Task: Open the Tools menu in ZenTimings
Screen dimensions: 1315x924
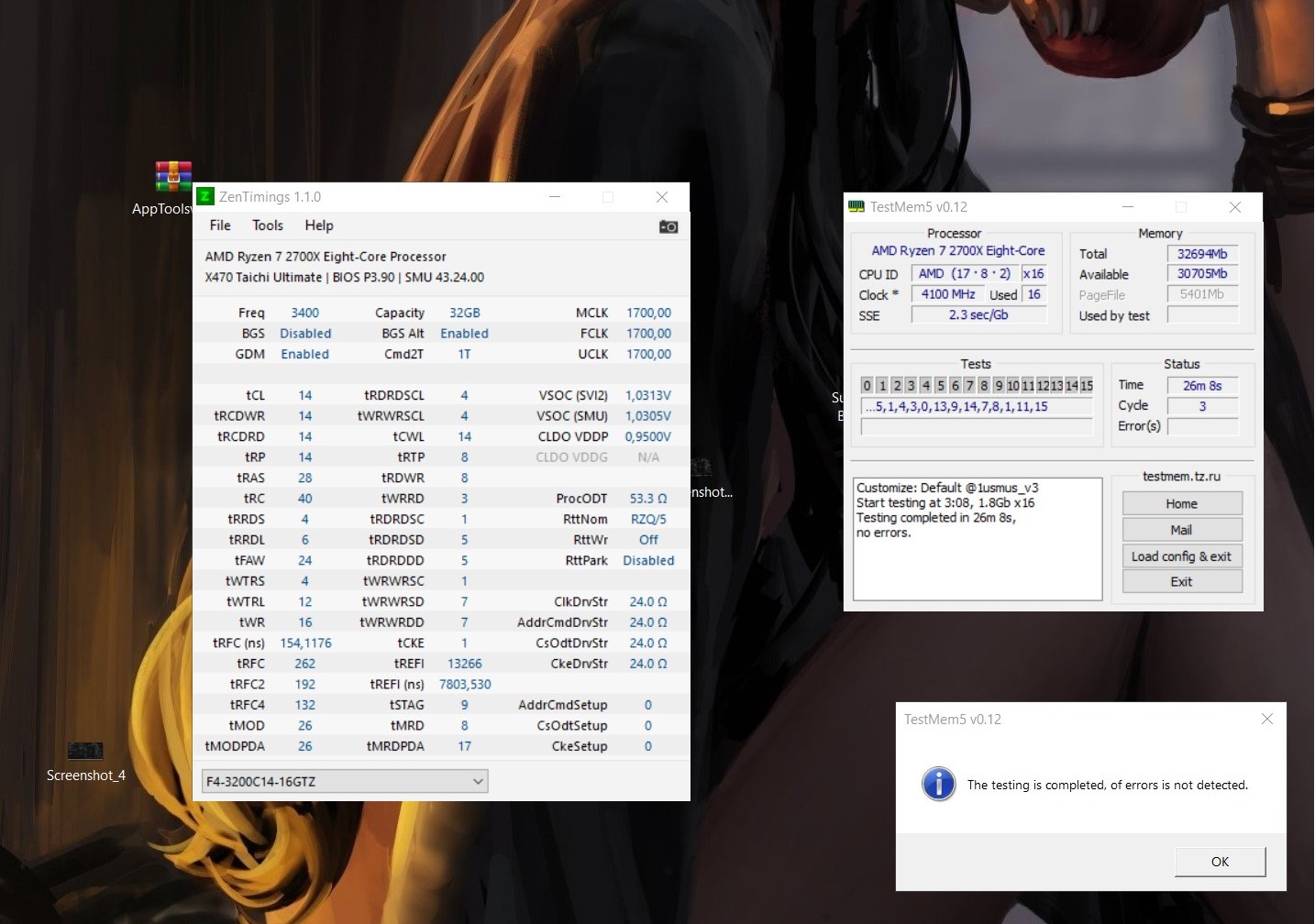Action: point(268,225)
